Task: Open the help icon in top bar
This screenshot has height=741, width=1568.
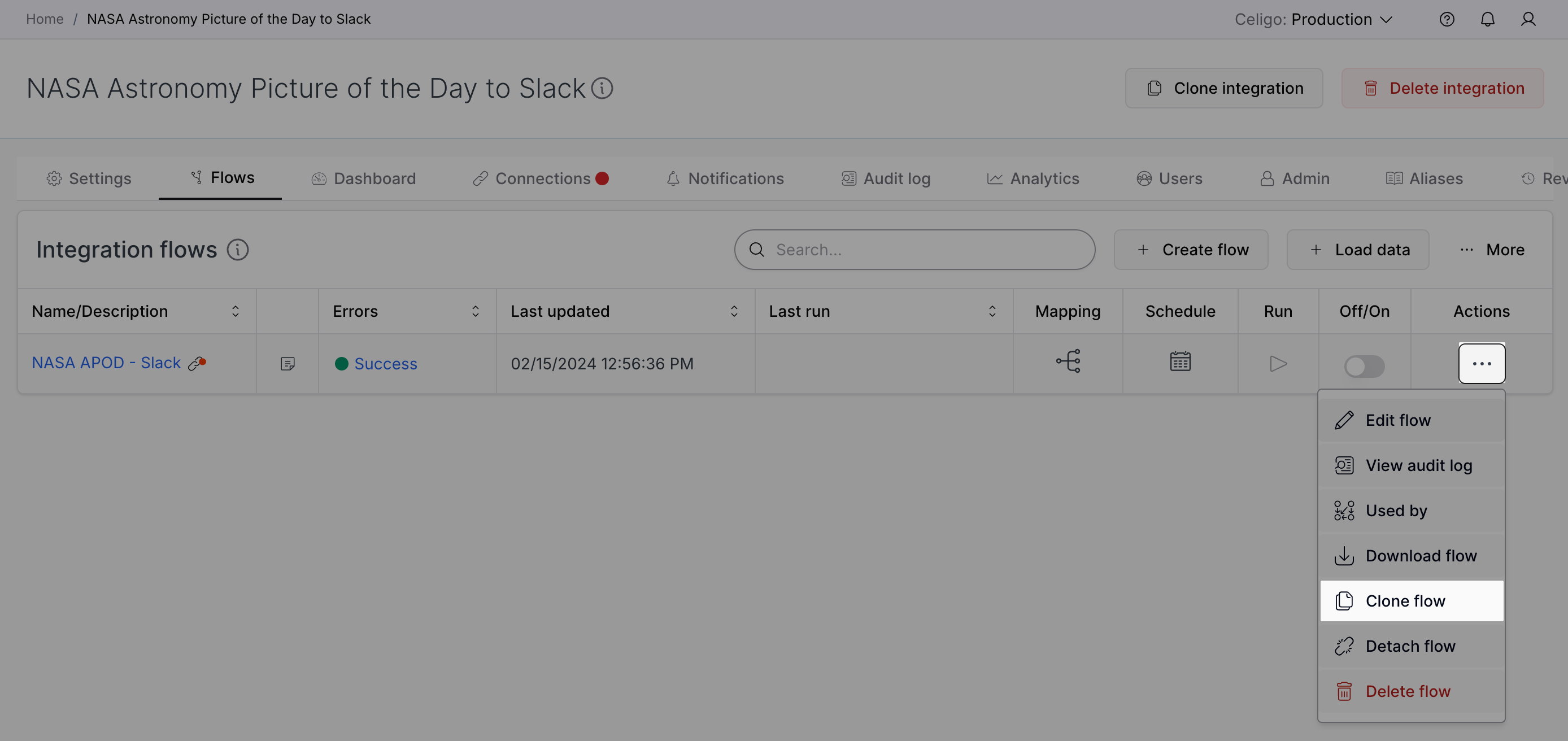Action: pos(1447,19)
